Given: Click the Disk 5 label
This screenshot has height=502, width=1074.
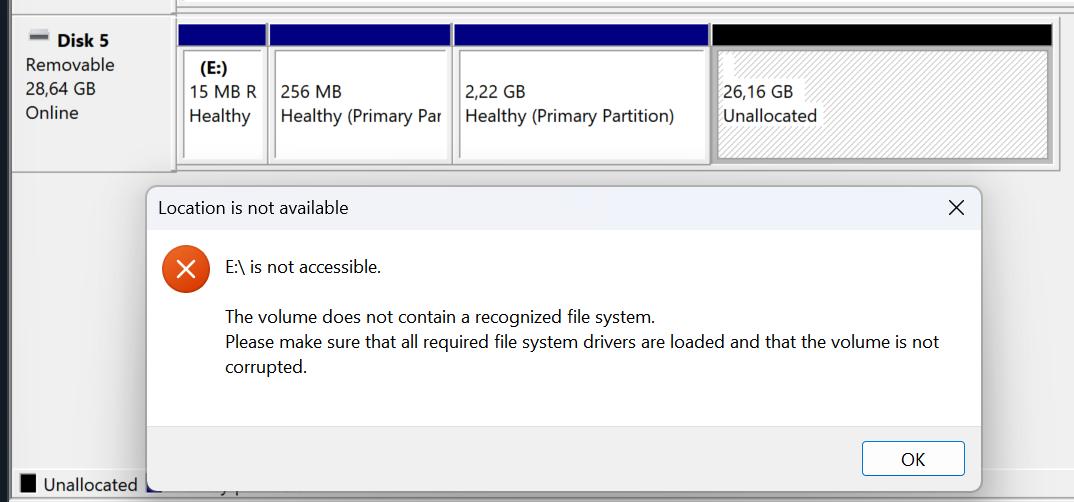Looking at the screenshot, I should click(x=82, y=41).
